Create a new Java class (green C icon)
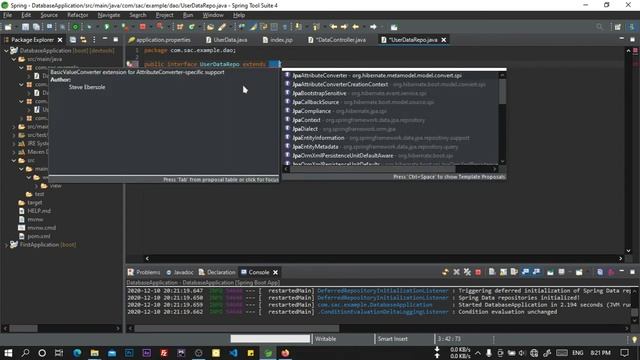Screen dimensions: 640x360 pos(191,27)
